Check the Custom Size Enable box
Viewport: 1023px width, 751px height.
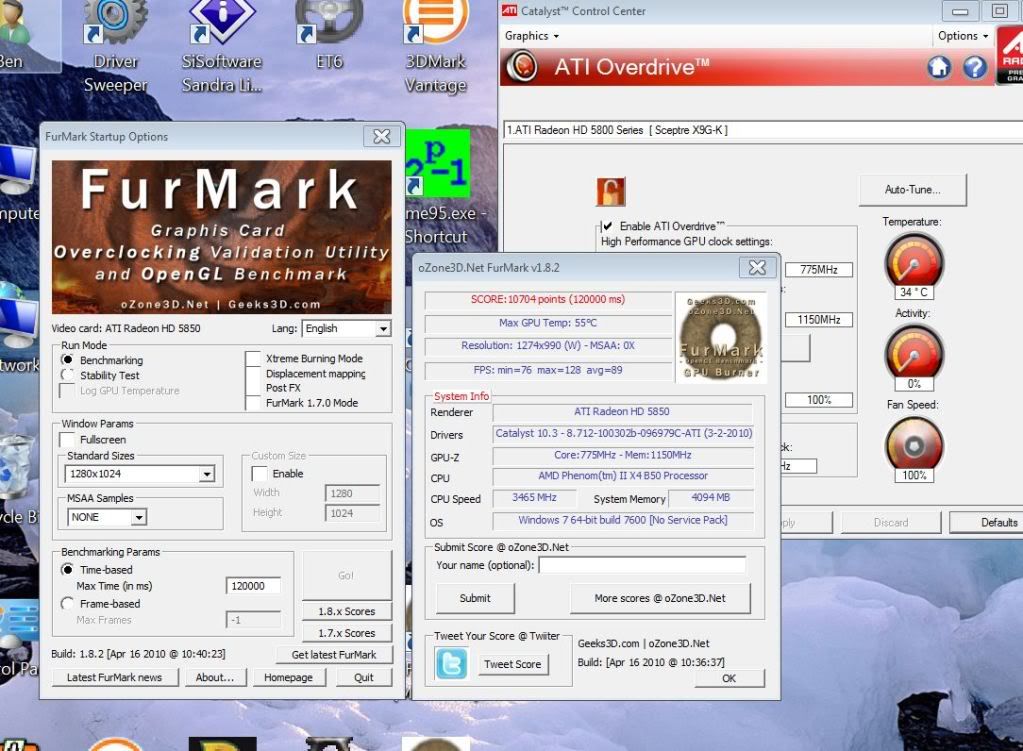click(x=260, y=473)
